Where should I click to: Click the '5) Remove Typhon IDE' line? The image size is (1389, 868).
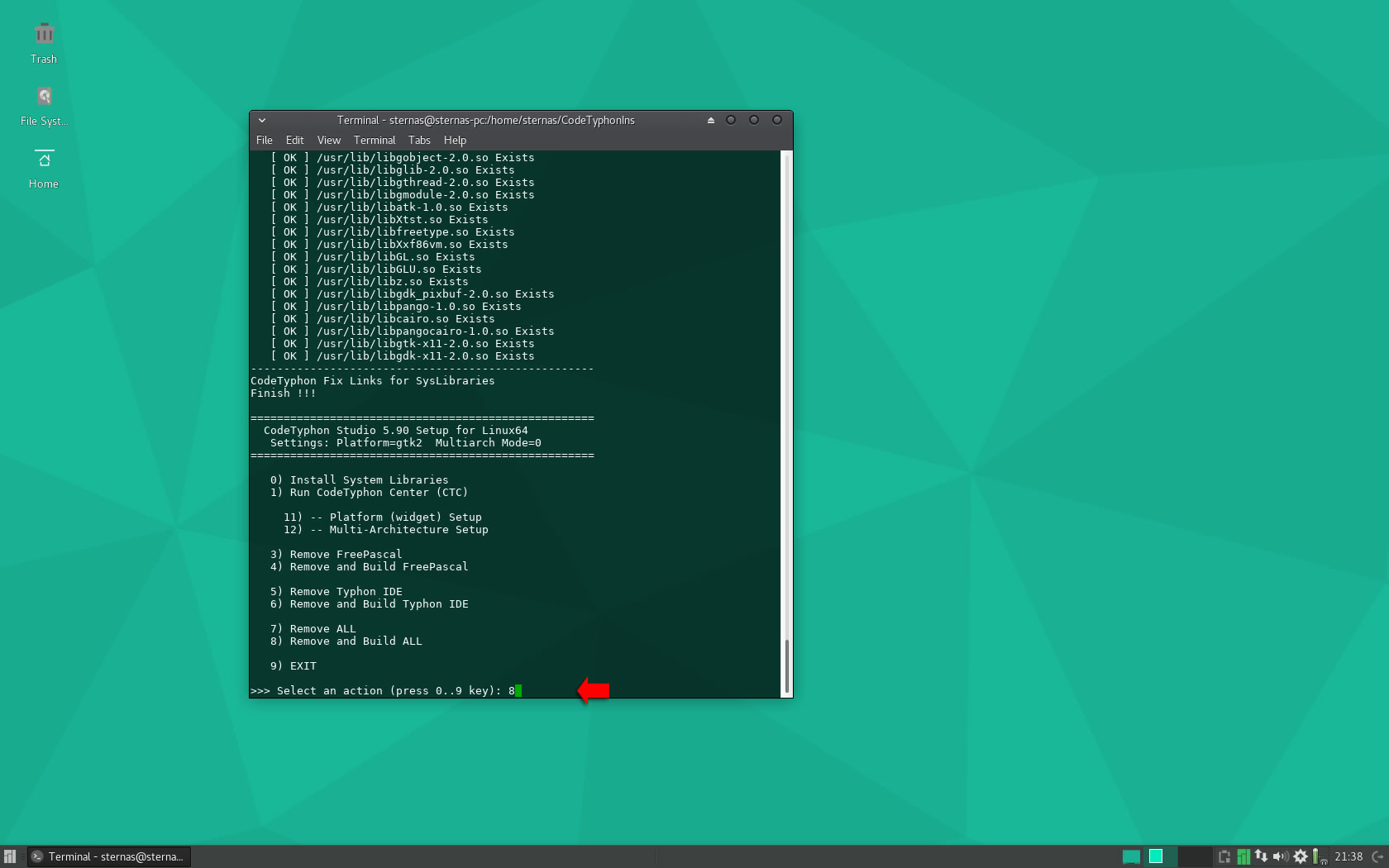point(337,592)
